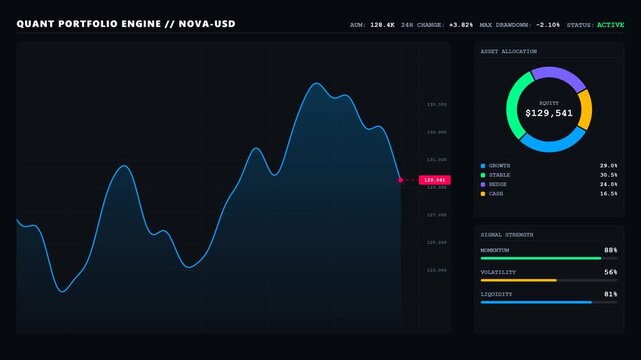The width and height of the screenshot is (641, 360).
Task: Click the MAX DRAWDOWN -2.10% value
Action: coord(548,25)
